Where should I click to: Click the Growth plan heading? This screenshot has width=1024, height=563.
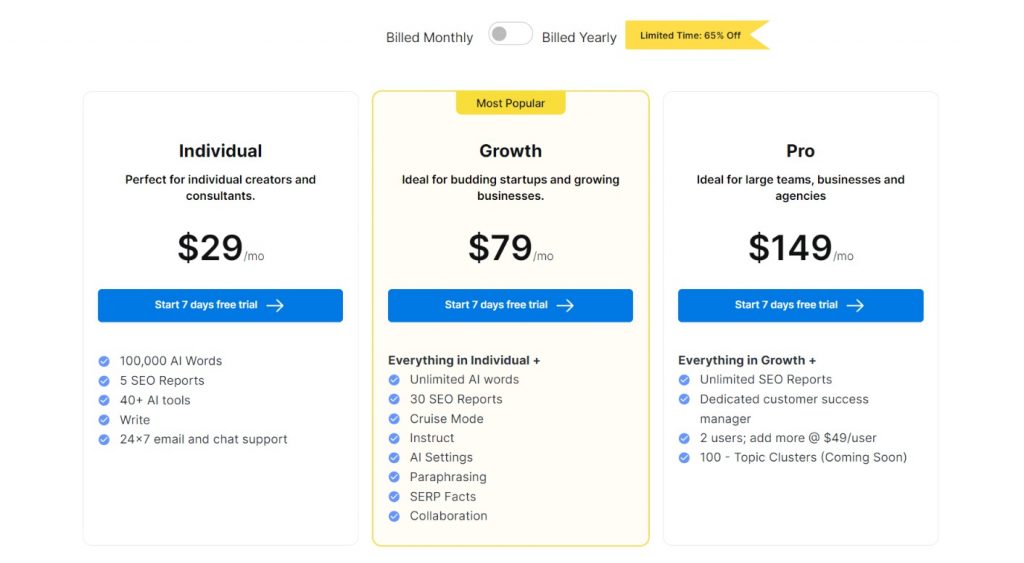pyautogui.click(x=510, y=151)
